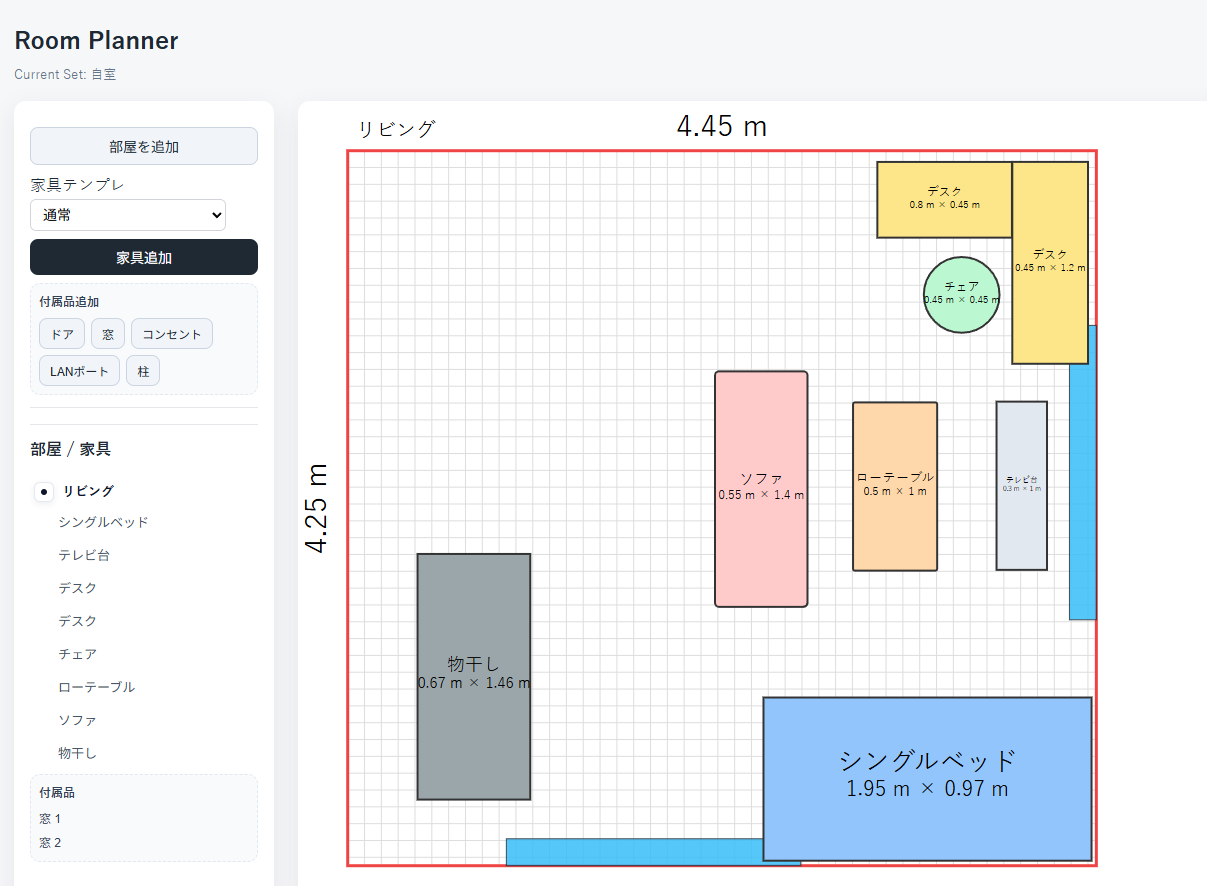Click the リビング label above the room

[397, 129]
